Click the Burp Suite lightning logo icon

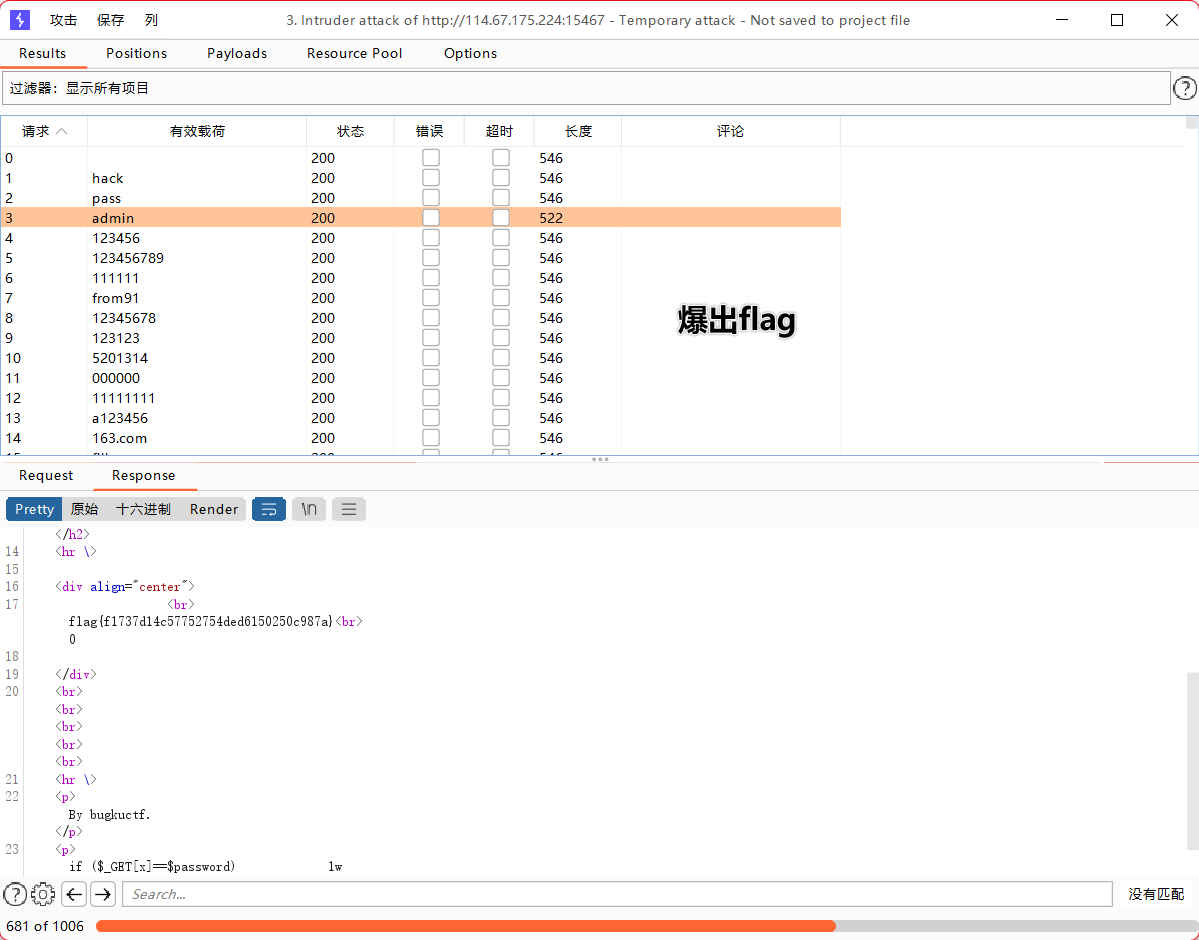point(20,20)
